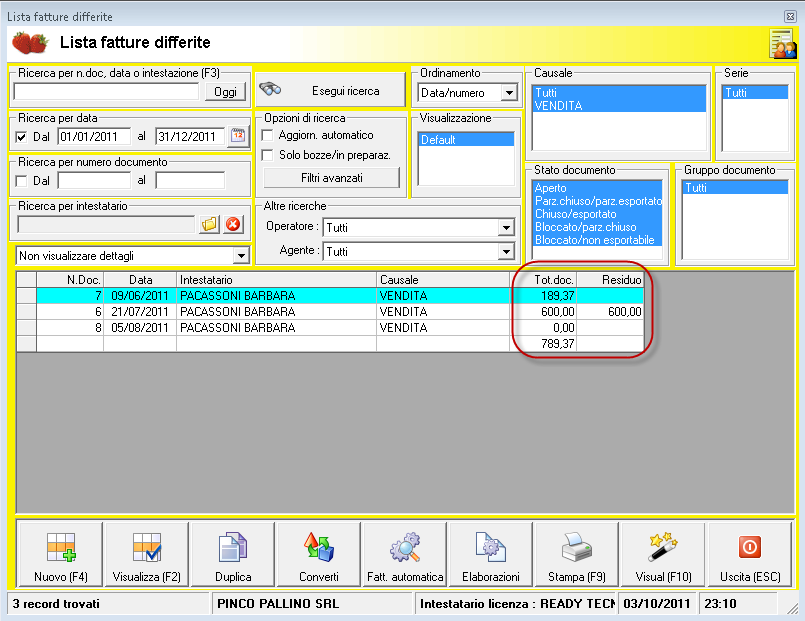Image resolution: width=805 pixels, height=621 pixels.
Task: Click the Esegui ricerca button
Action: tap(328, 91)
